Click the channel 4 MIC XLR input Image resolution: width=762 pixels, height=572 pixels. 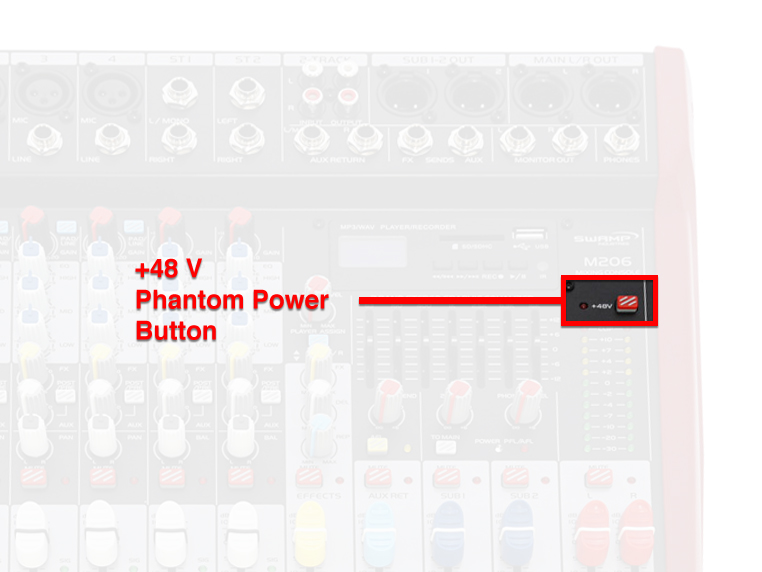tap(111, 93)
